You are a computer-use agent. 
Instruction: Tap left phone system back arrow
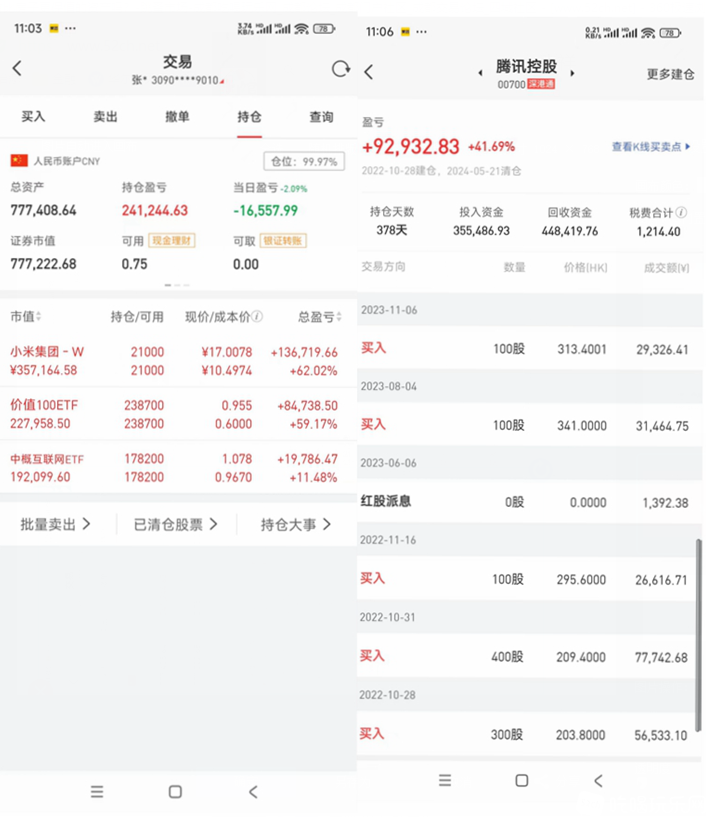pyautogui.click(x=253, y=792)
